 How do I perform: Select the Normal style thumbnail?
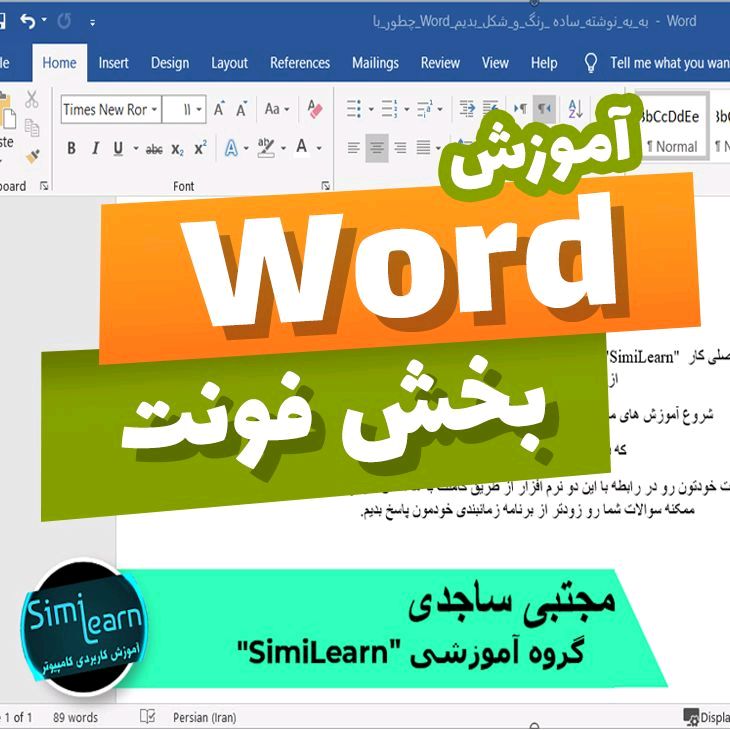[672, 126]
